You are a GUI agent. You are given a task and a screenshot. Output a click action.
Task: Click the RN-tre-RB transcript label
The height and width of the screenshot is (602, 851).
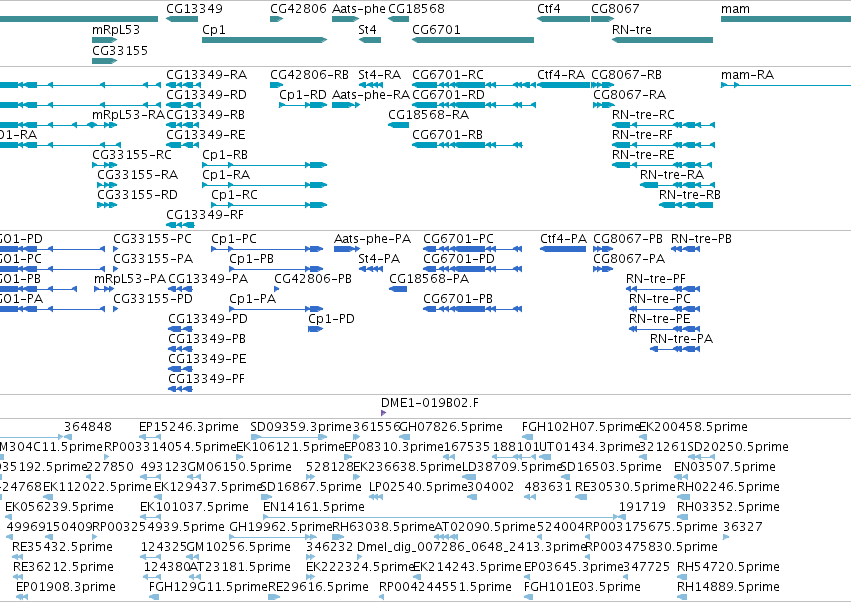[x=690, y=194]
